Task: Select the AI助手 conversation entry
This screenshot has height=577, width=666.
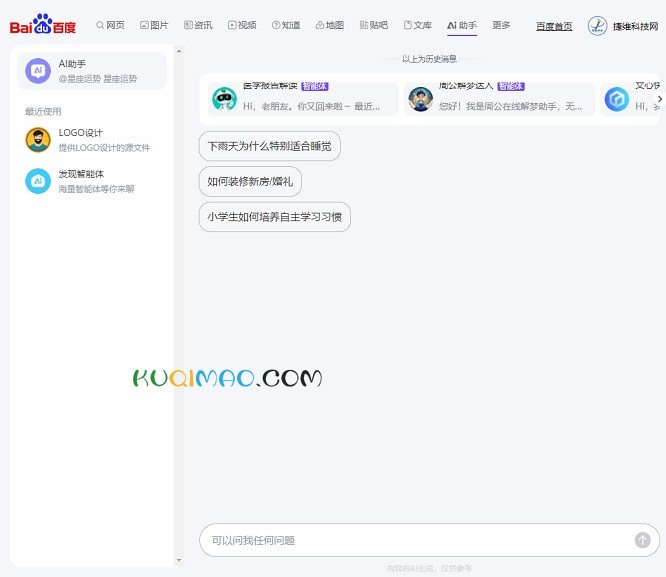Action: point(92,71)
